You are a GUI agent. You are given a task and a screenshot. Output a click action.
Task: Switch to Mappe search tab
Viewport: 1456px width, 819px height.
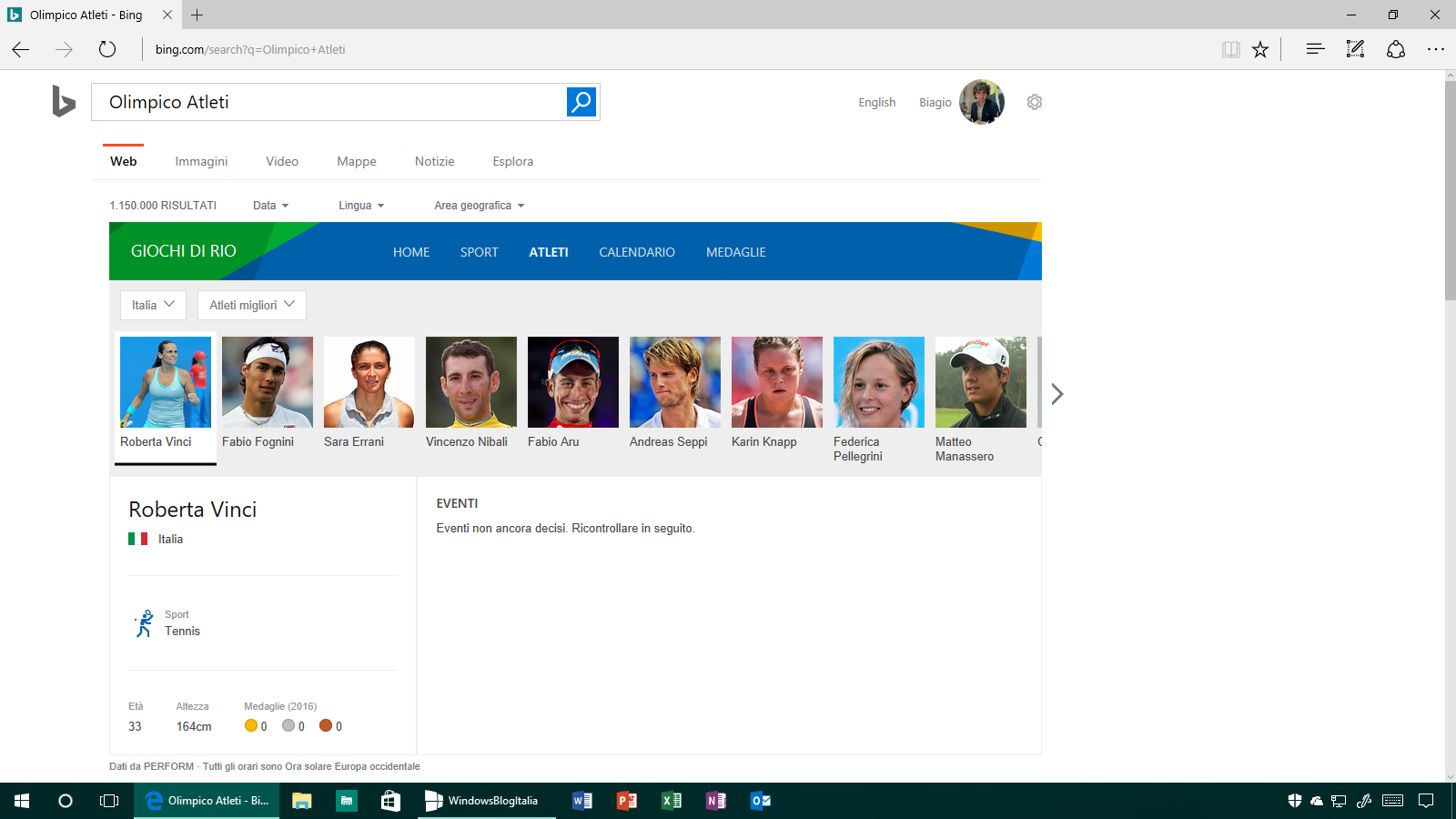(x=357, y=161)
